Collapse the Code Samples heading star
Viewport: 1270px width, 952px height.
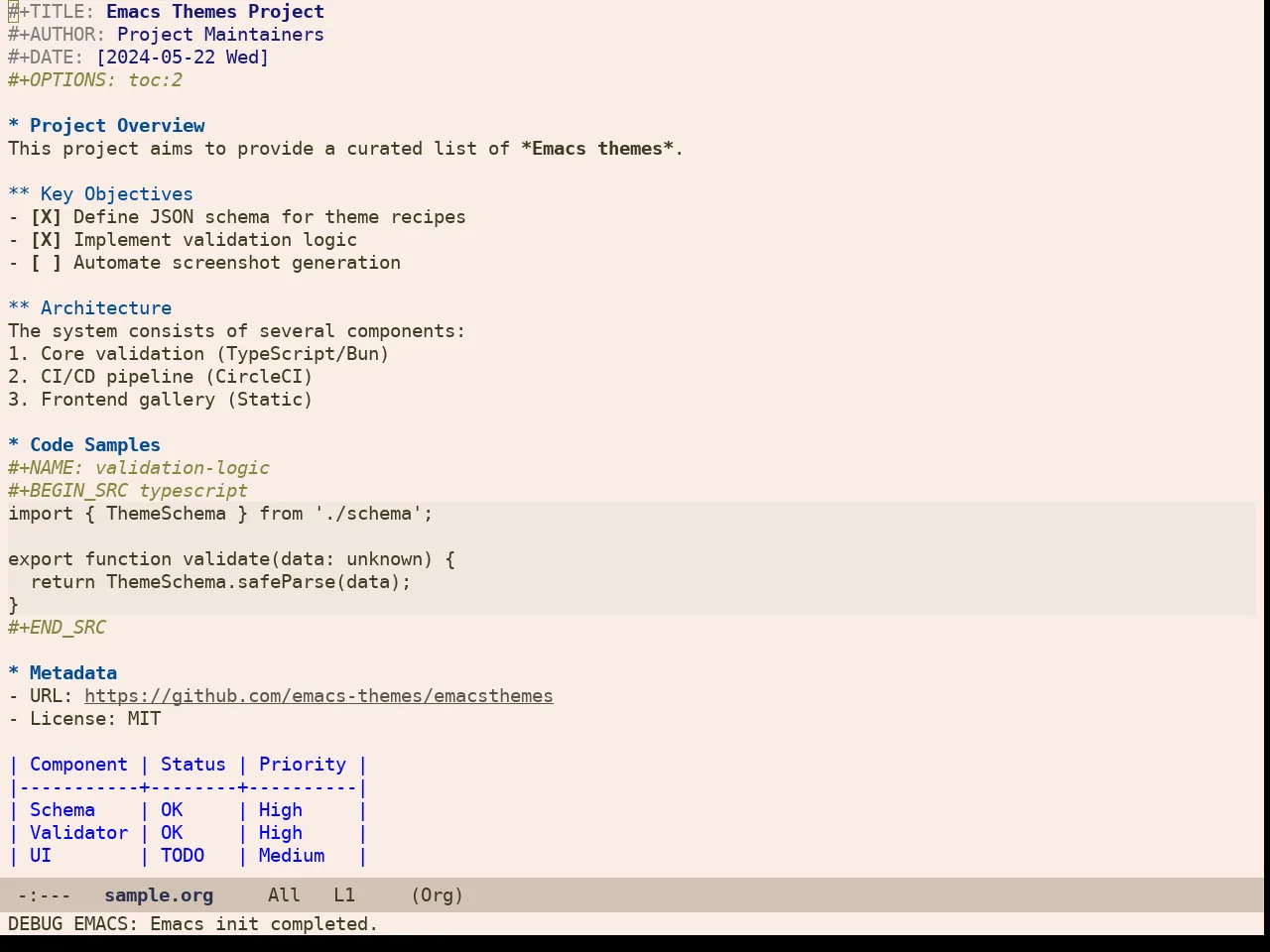pos(14,445)
